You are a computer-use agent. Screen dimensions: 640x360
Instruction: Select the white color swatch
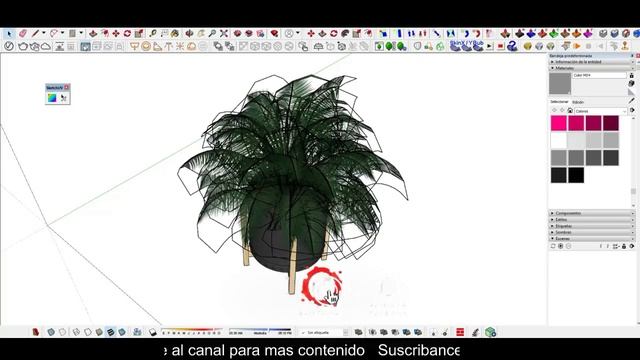pos(558,140)
